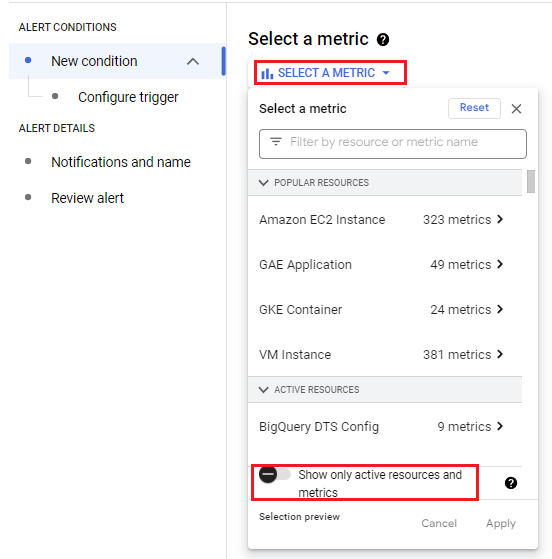Image resolution: width=552 pixels, height=559 pixels.
Task: Click the bar chart icon in SELECT A METRIC
Action: pos(267,73)
